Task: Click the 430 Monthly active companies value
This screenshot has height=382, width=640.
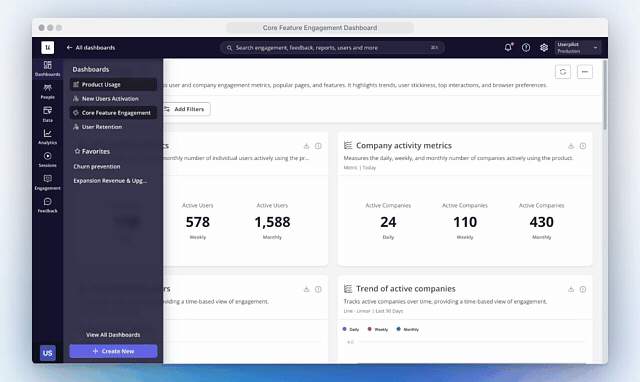Action: pyautogui.click(x=542, y=221)
